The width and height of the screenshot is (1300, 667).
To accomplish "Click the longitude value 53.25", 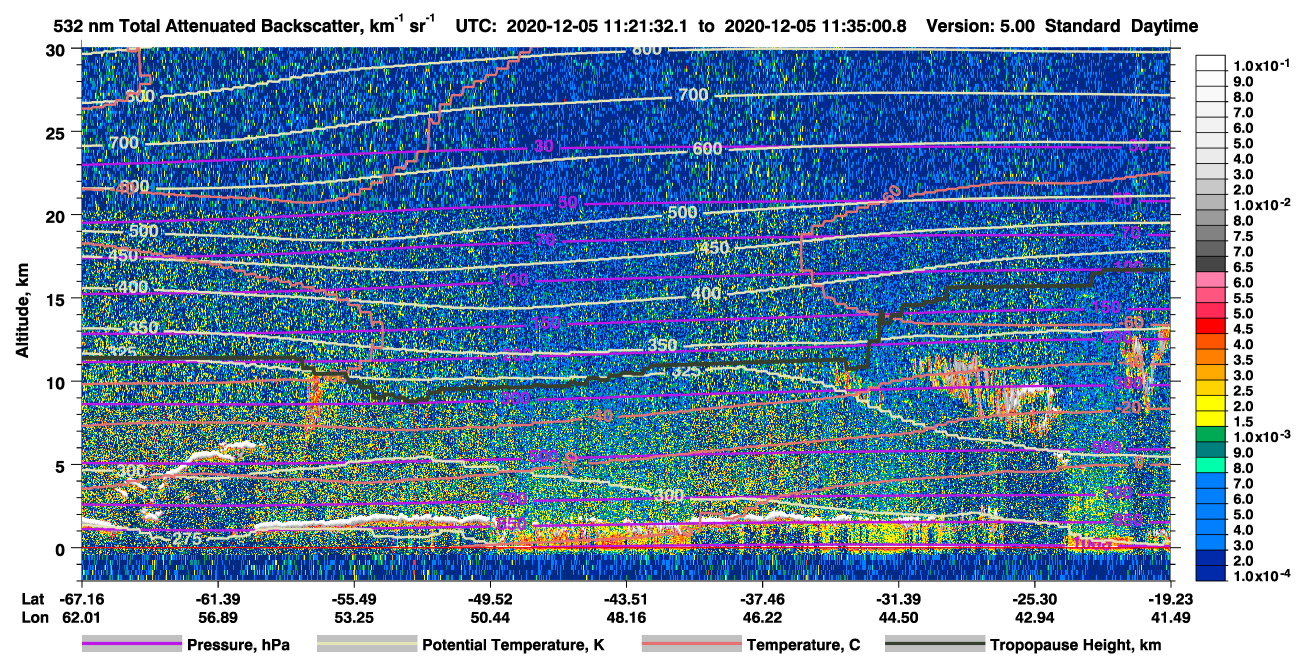I will click(x=354, y=617).
